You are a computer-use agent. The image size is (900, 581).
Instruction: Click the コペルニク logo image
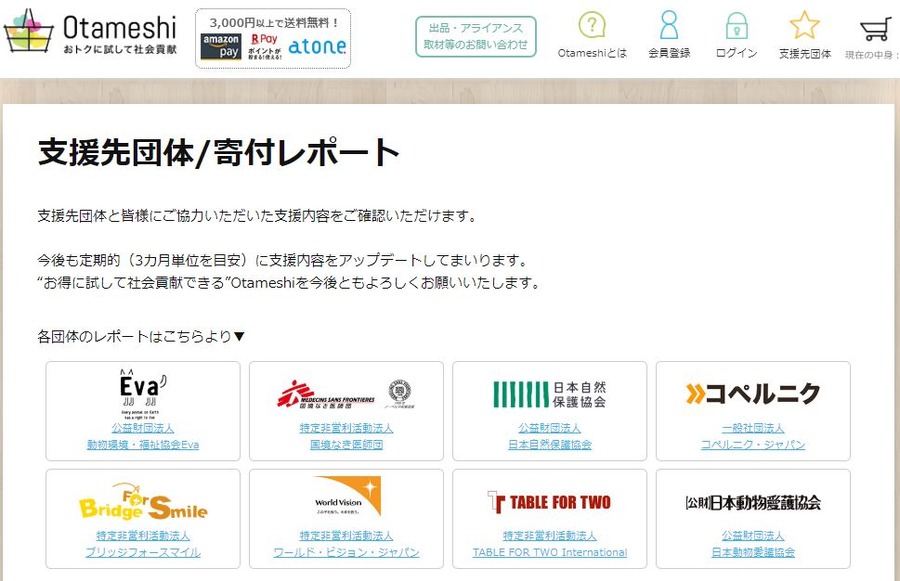[753, 394]
